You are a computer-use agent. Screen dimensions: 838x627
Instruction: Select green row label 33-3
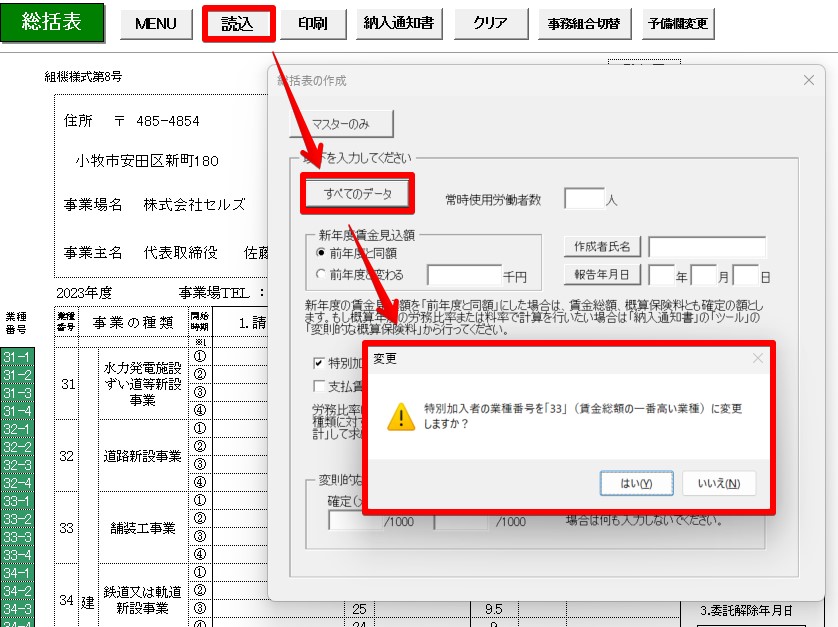click(17, 537)
